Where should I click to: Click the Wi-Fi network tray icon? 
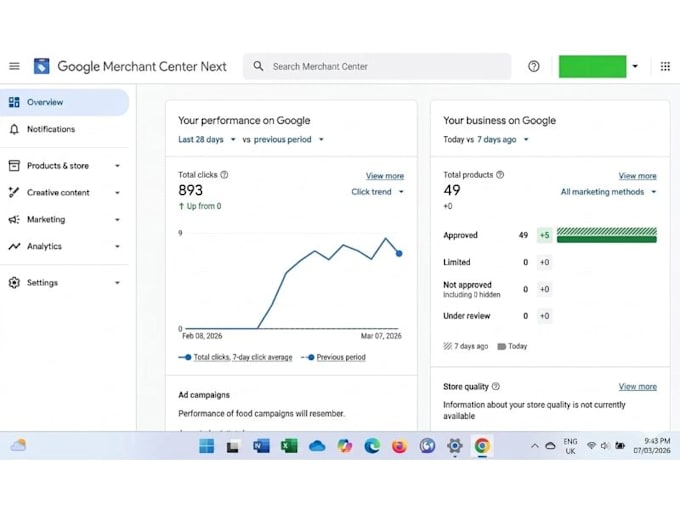(591, 445)
